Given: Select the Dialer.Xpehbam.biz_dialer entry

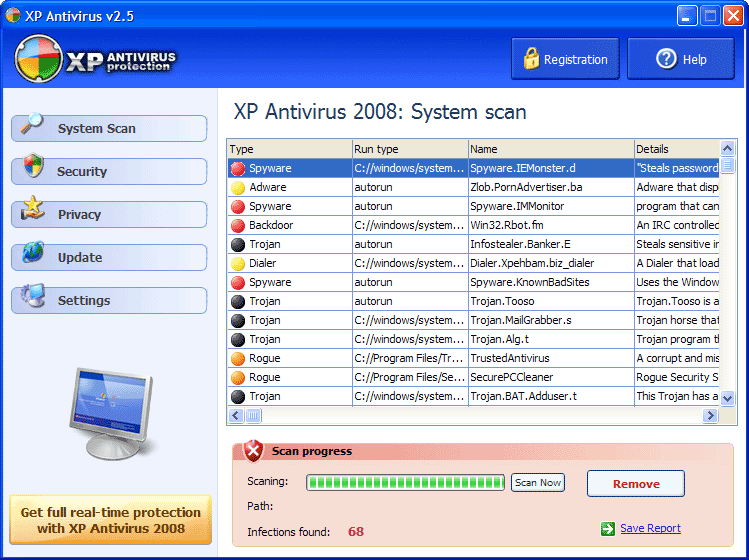Looking at the screenshot, I should click(551, 263).
